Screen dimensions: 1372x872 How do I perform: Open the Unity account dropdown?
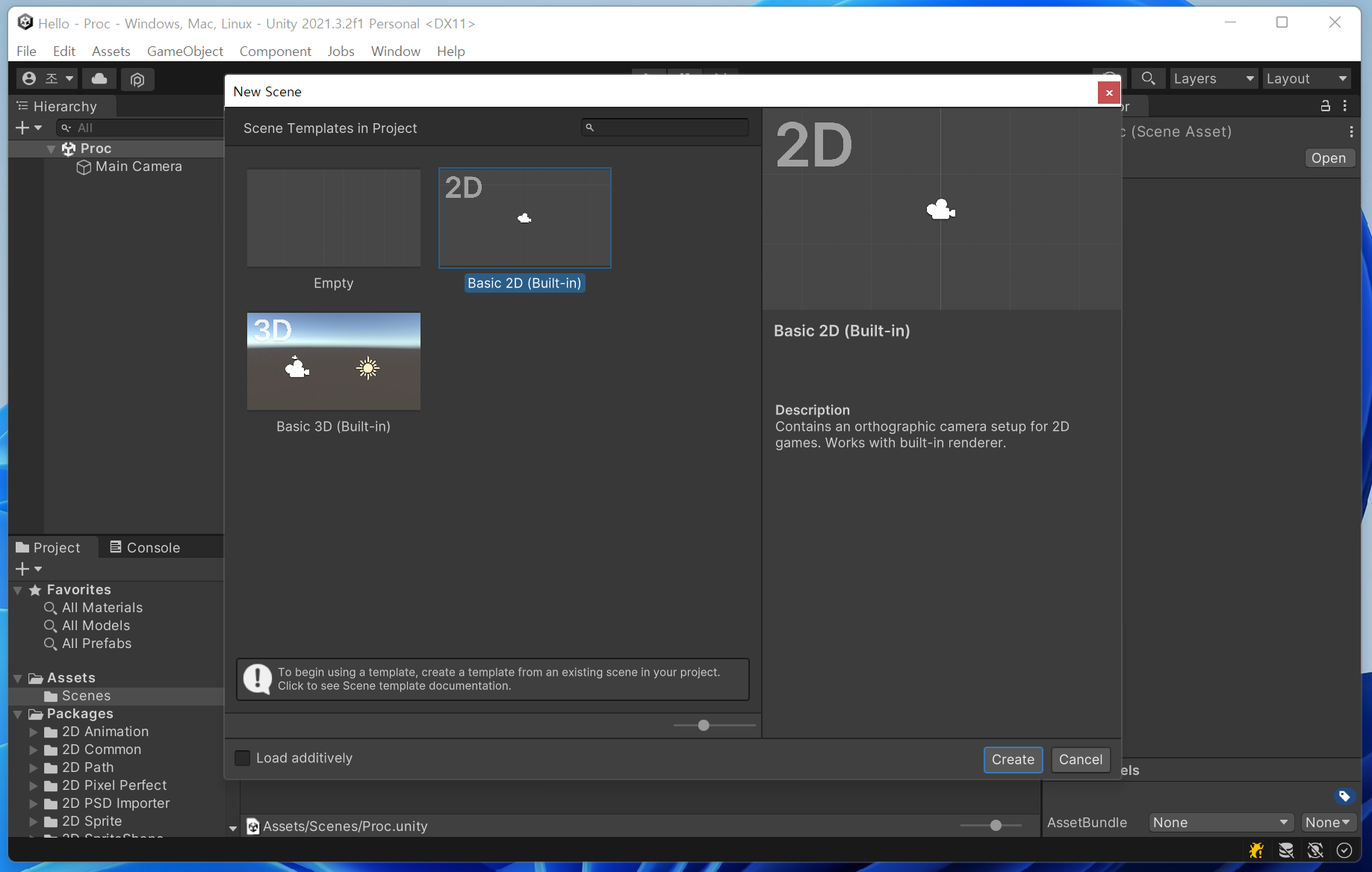point(48,78)
